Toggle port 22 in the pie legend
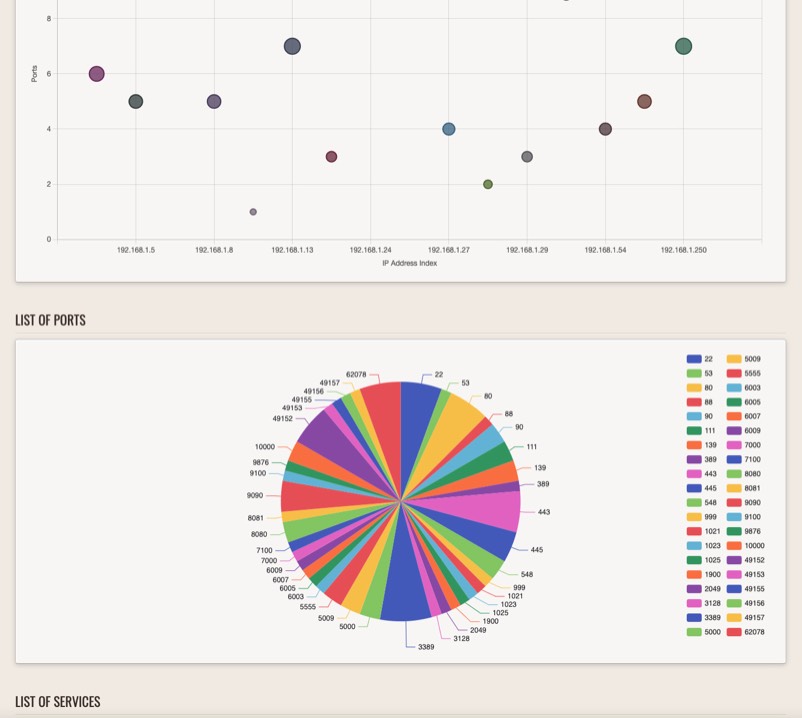The width and height of the screenshot is (802, 718). [693, 358]
